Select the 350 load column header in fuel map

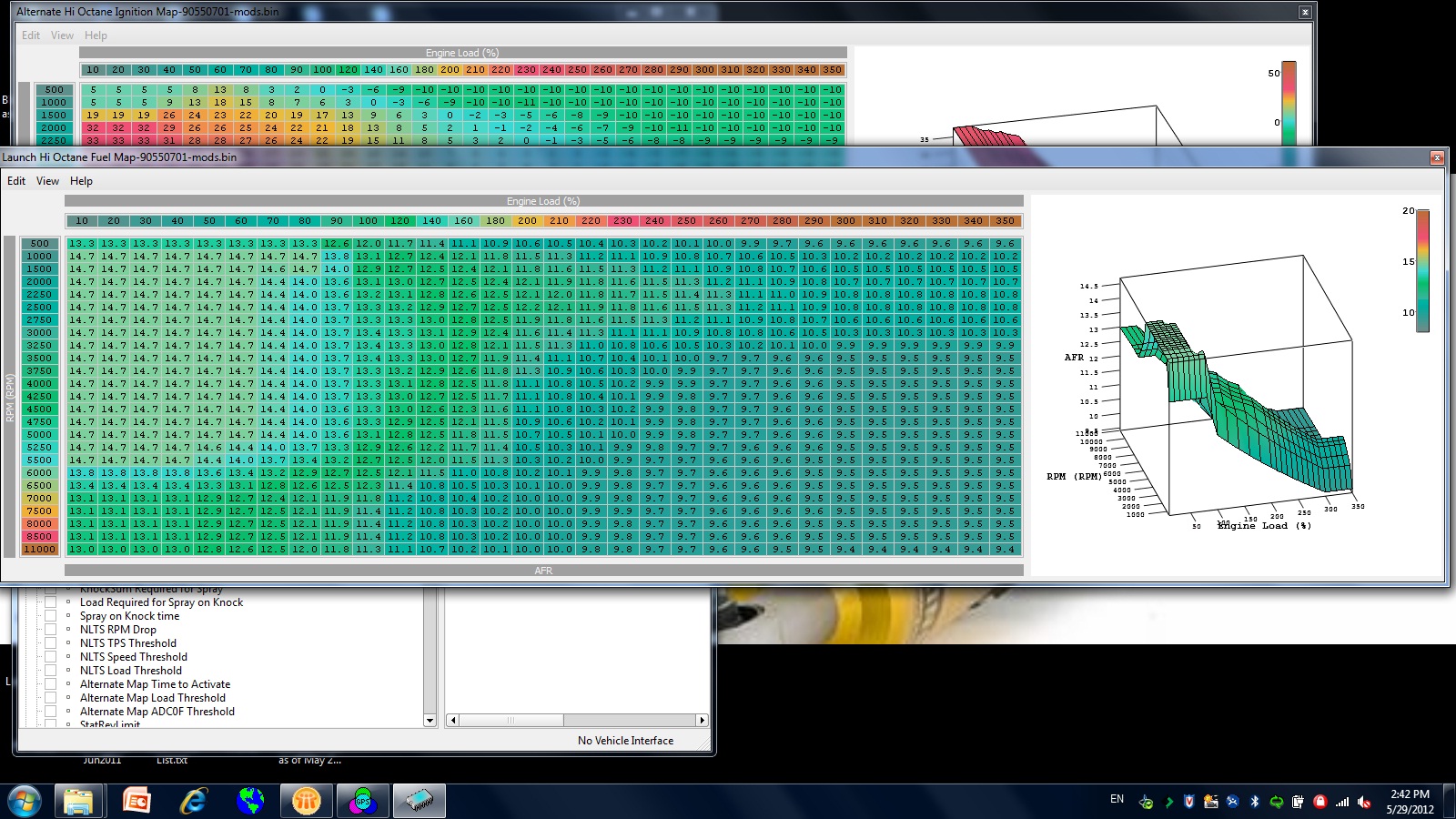tap(1005, 221)
